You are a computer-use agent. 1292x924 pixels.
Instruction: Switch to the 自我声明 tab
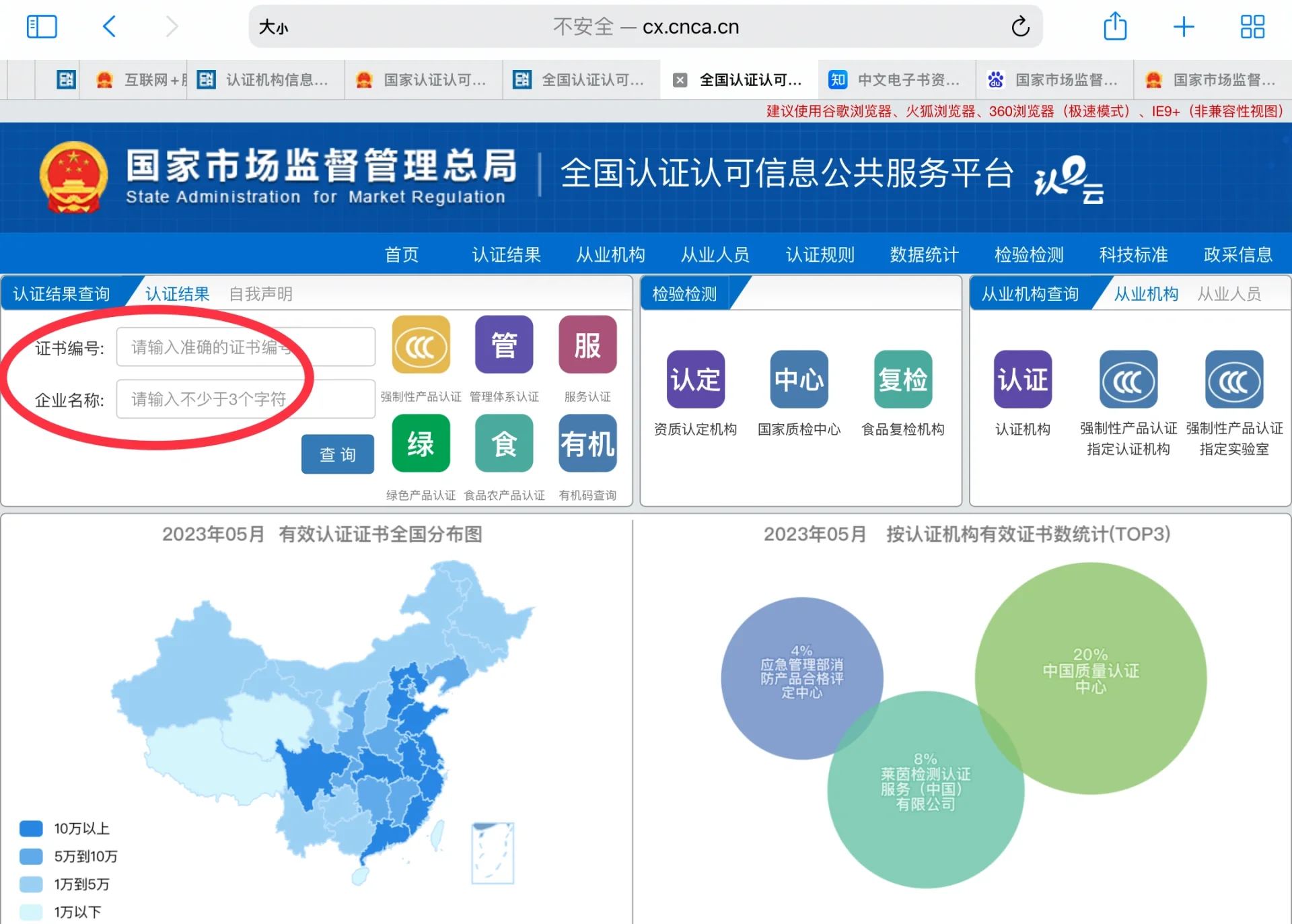pos(260,294)
